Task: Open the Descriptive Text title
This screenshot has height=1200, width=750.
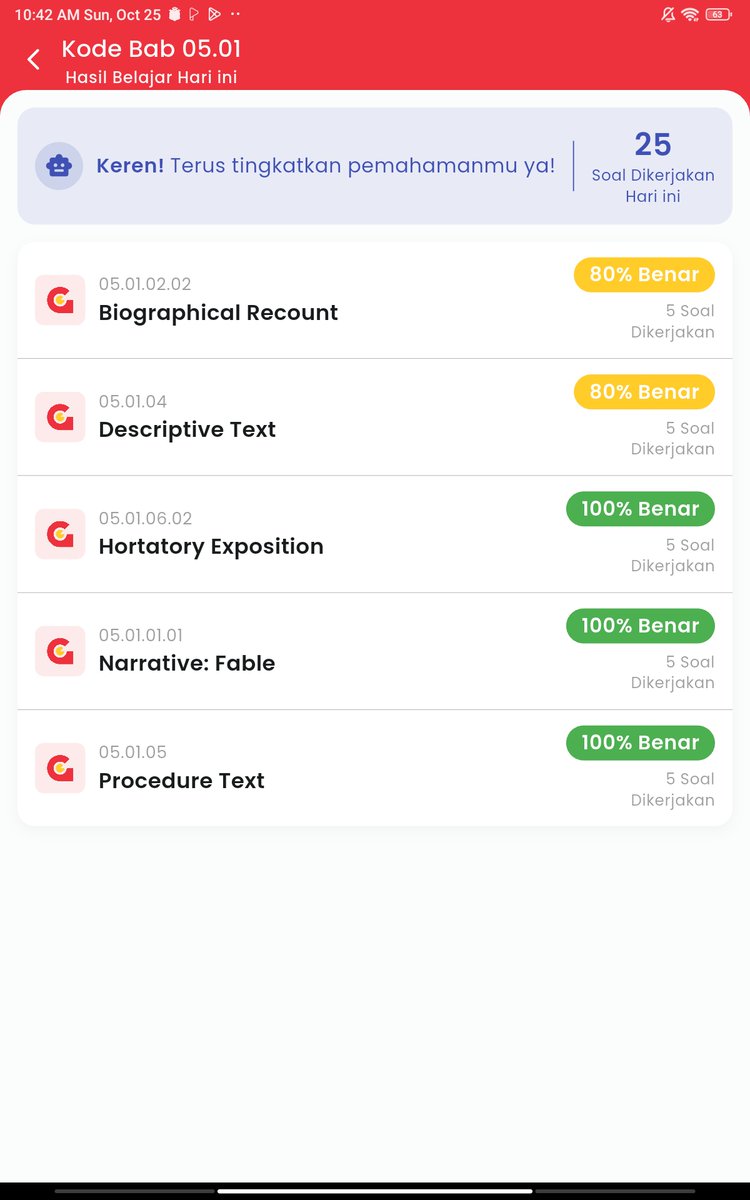Action: 187,430
